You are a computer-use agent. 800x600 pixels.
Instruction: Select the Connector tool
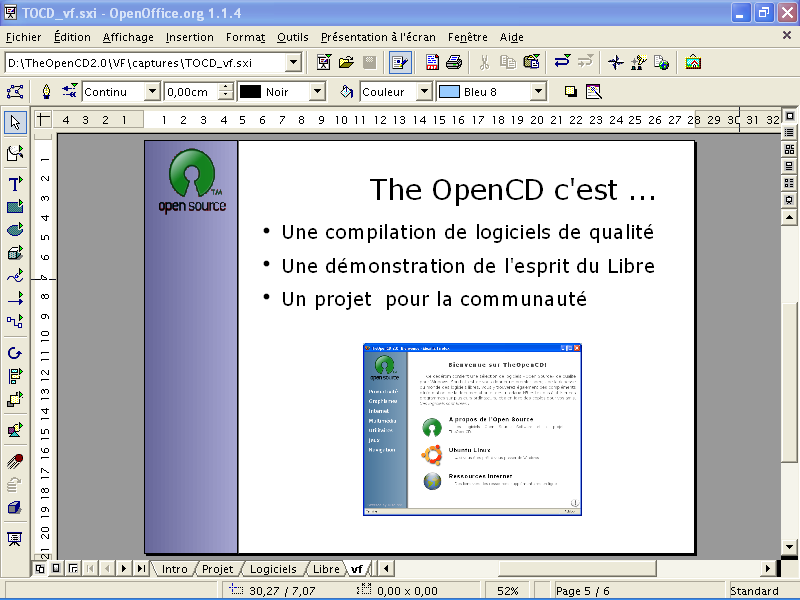coord(15,321)
